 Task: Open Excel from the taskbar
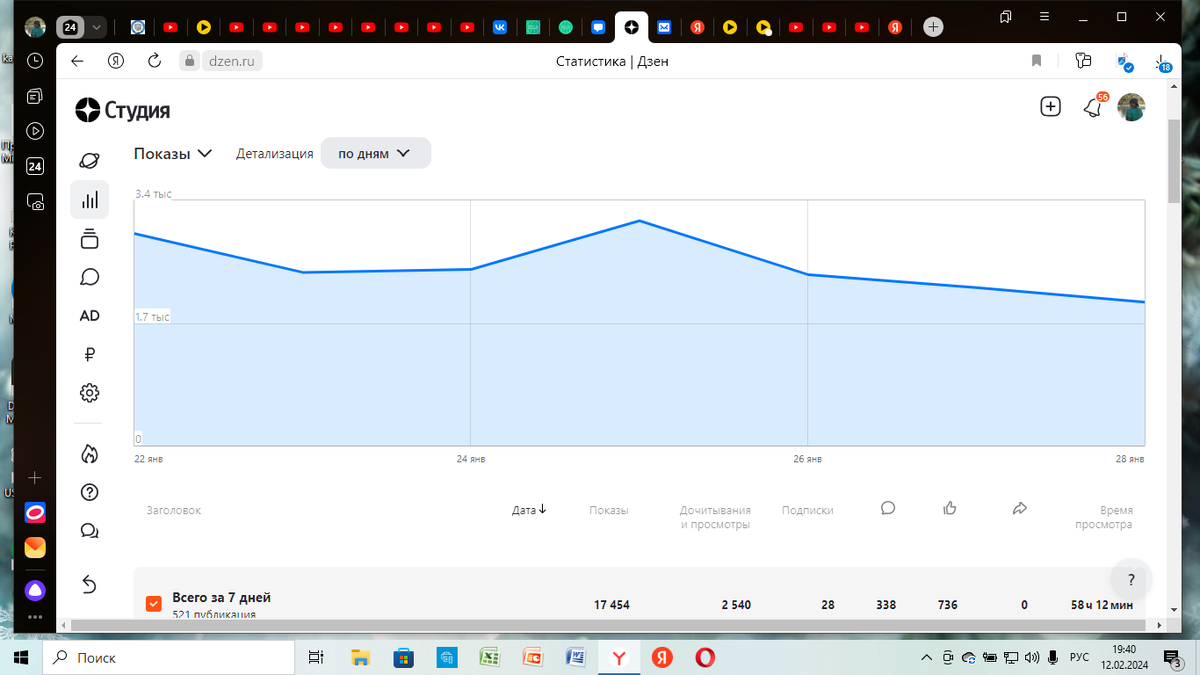(x=490, y=657)
